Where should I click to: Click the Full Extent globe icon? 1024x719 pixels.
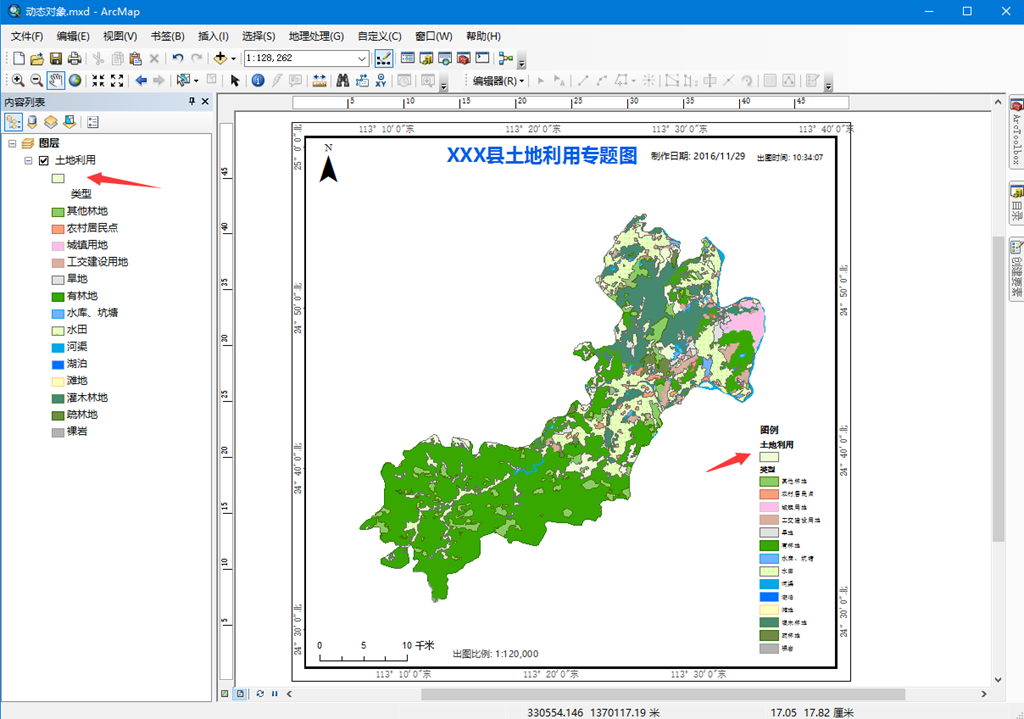pos(75,81)
